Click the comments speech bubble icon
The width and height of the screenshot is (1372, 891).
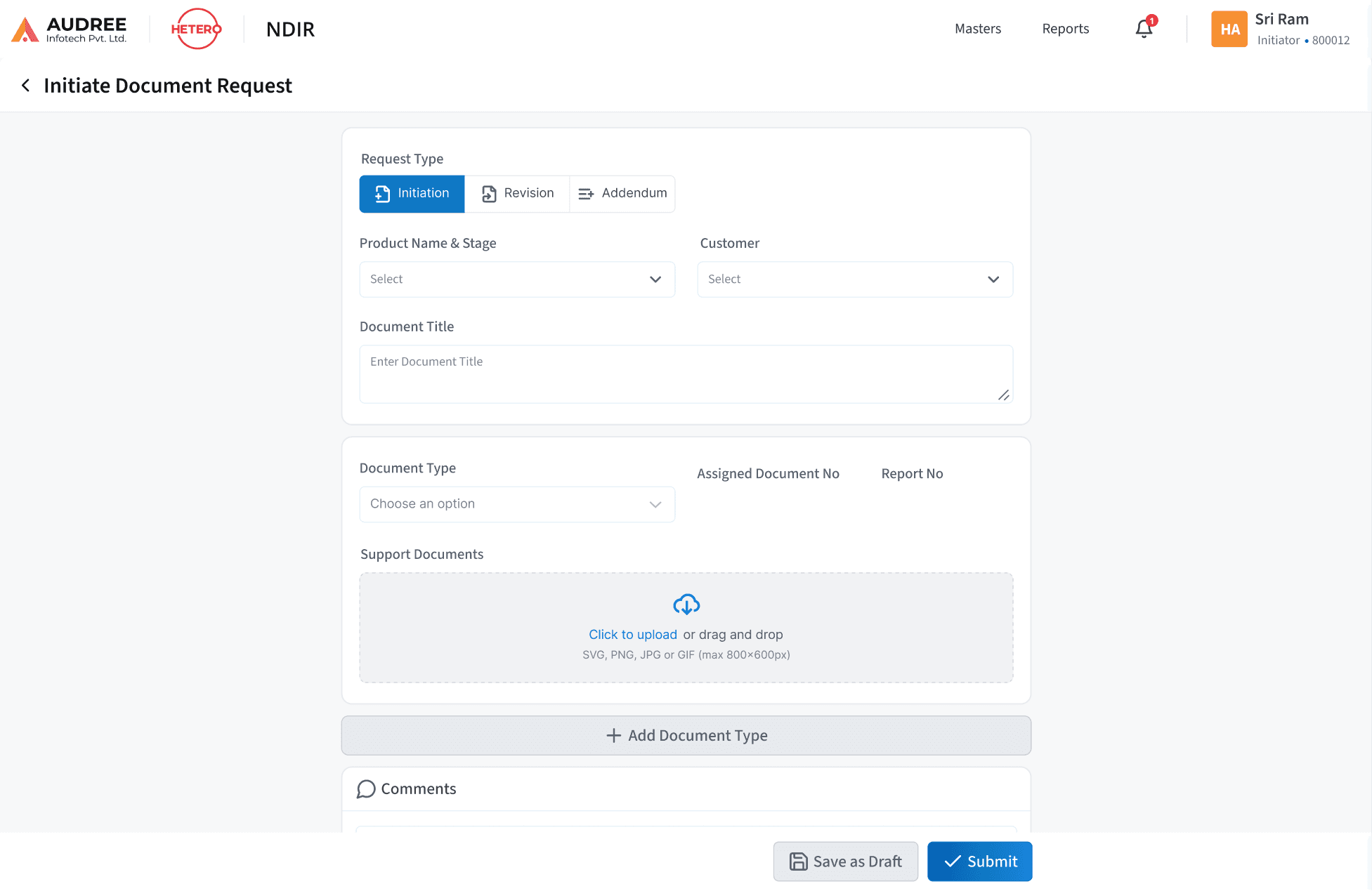[x=365, y=789]
